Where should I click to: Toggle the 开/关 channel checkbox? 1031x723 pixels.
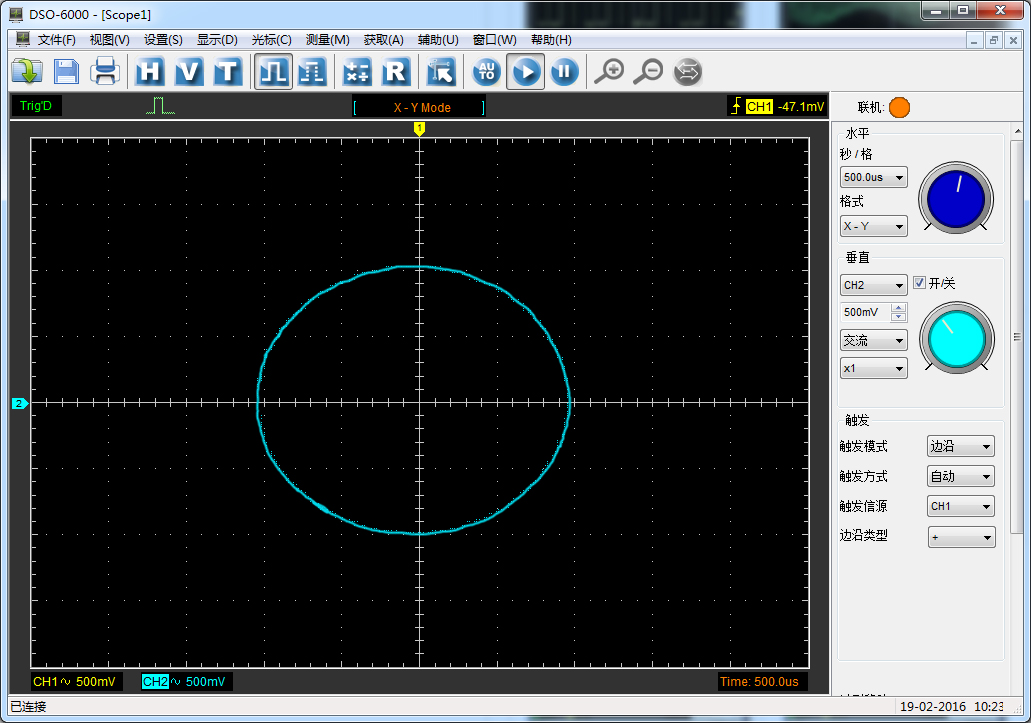click(920, 284)
